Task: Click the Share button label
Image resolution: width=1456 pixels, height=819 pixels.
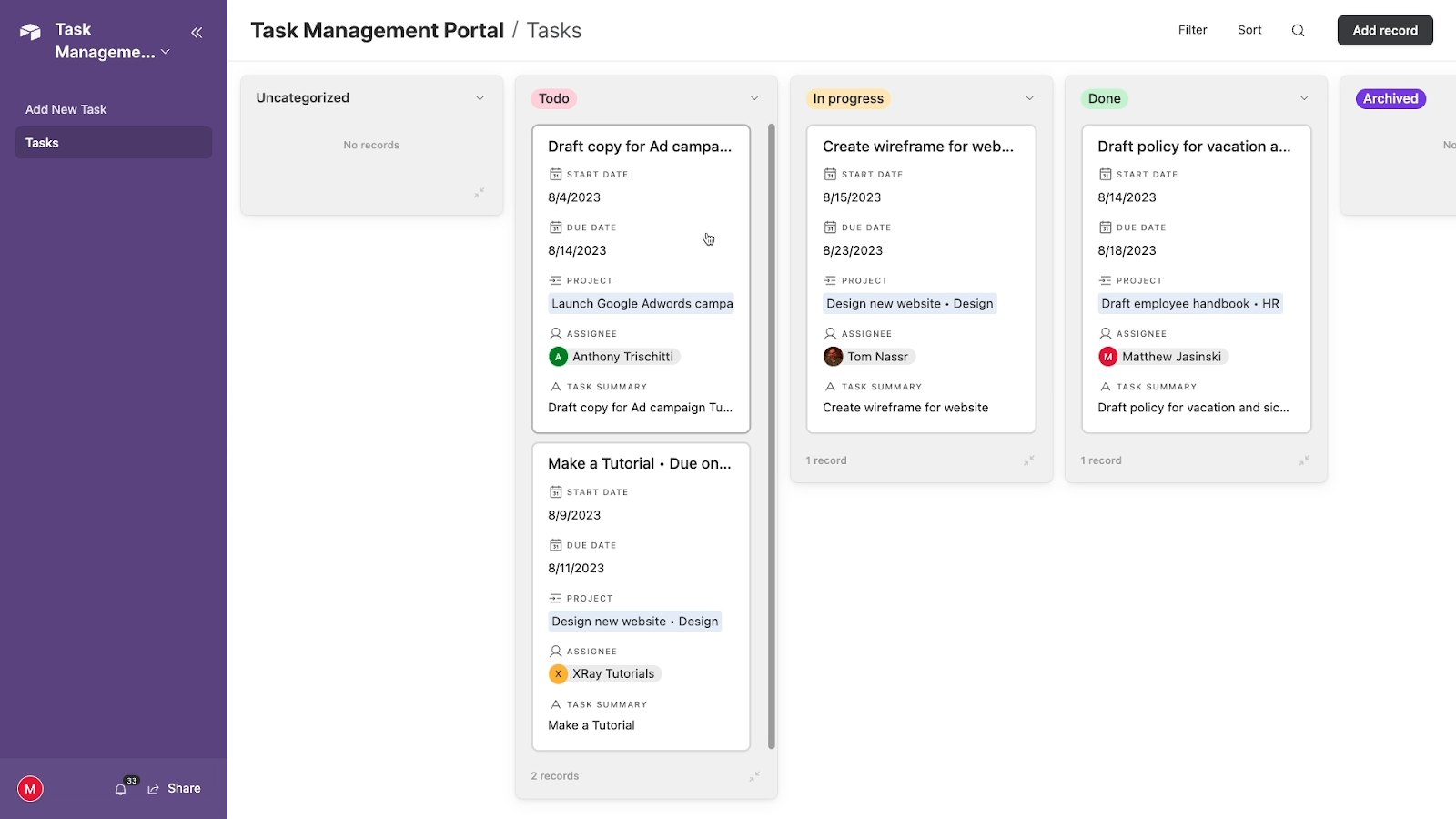Action: (184, 789)
